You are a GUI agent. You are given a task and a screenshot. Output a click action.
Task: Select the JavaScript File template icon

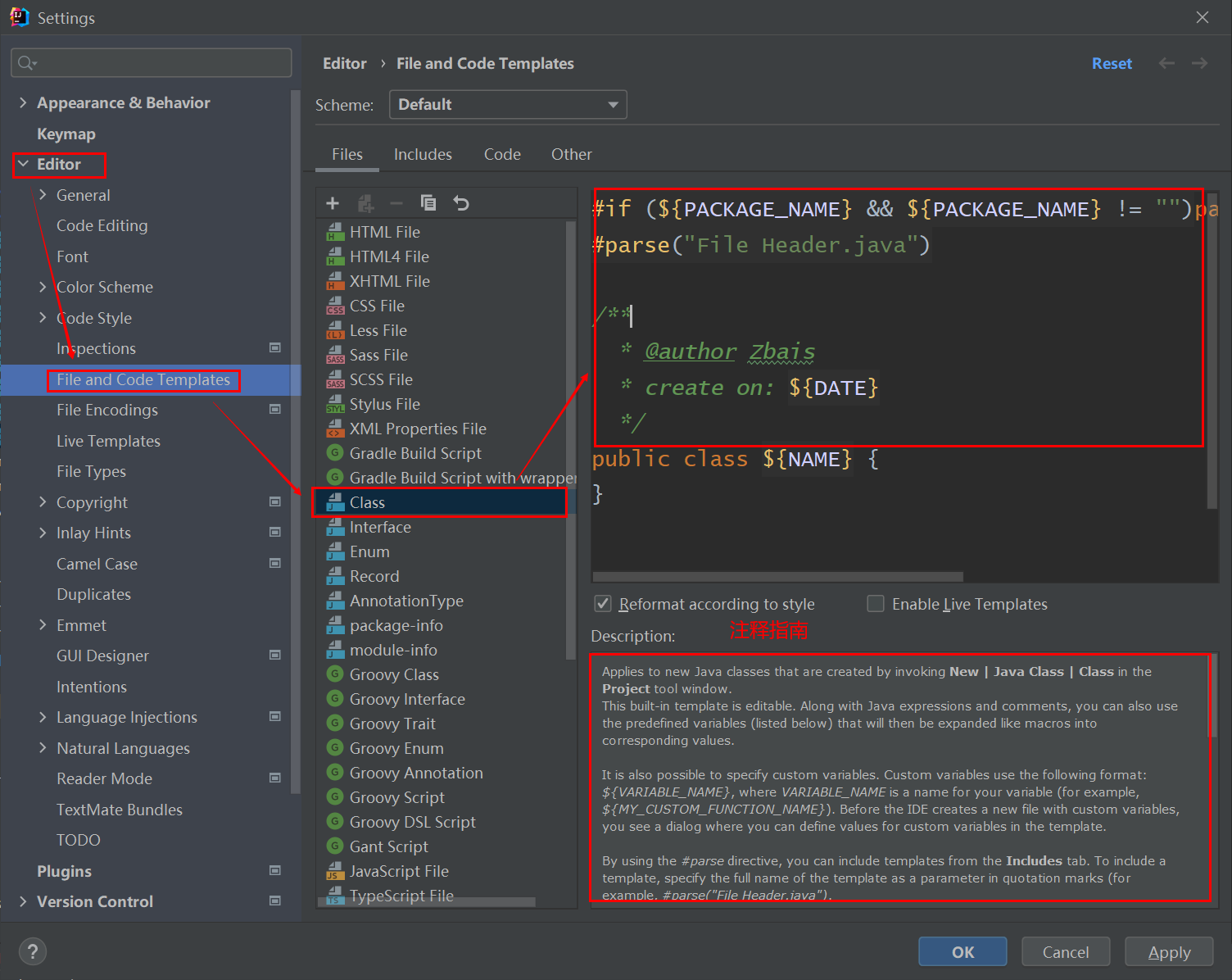click(x=335, y=871)
